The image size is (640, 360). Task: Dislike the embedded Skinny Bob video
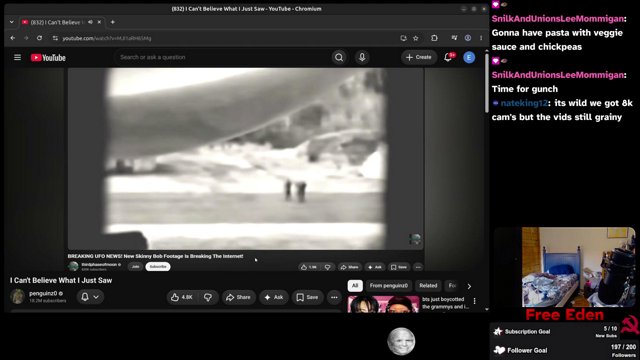coord(327,267)
